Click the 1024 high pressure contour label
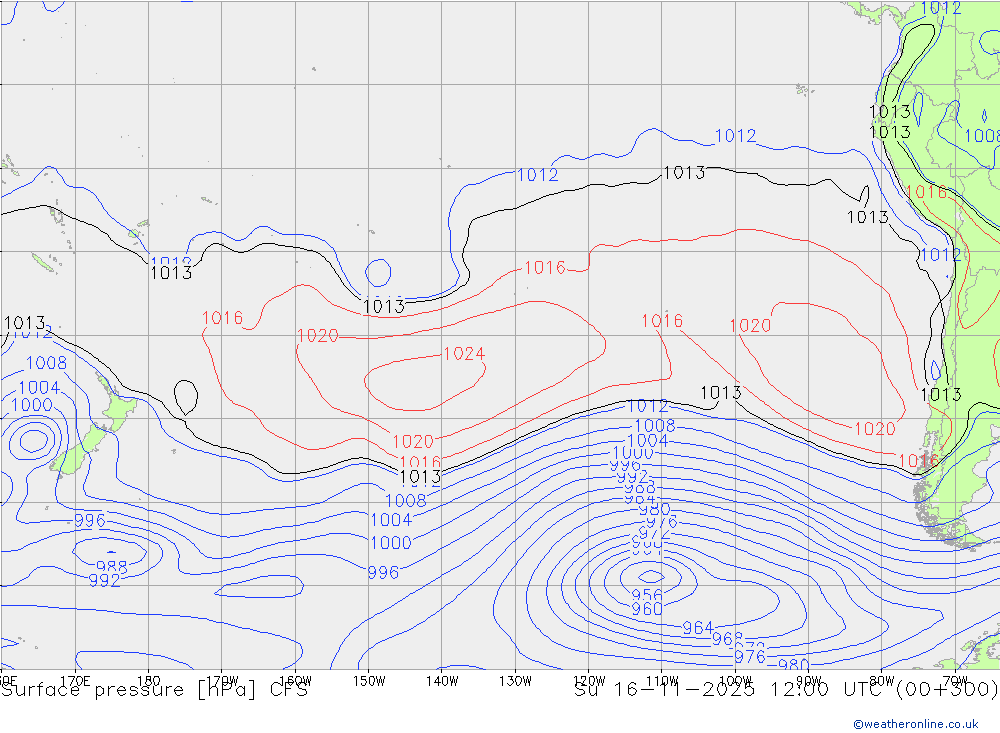Viewport: 1000px width, 733px height. tap(464, 353)
